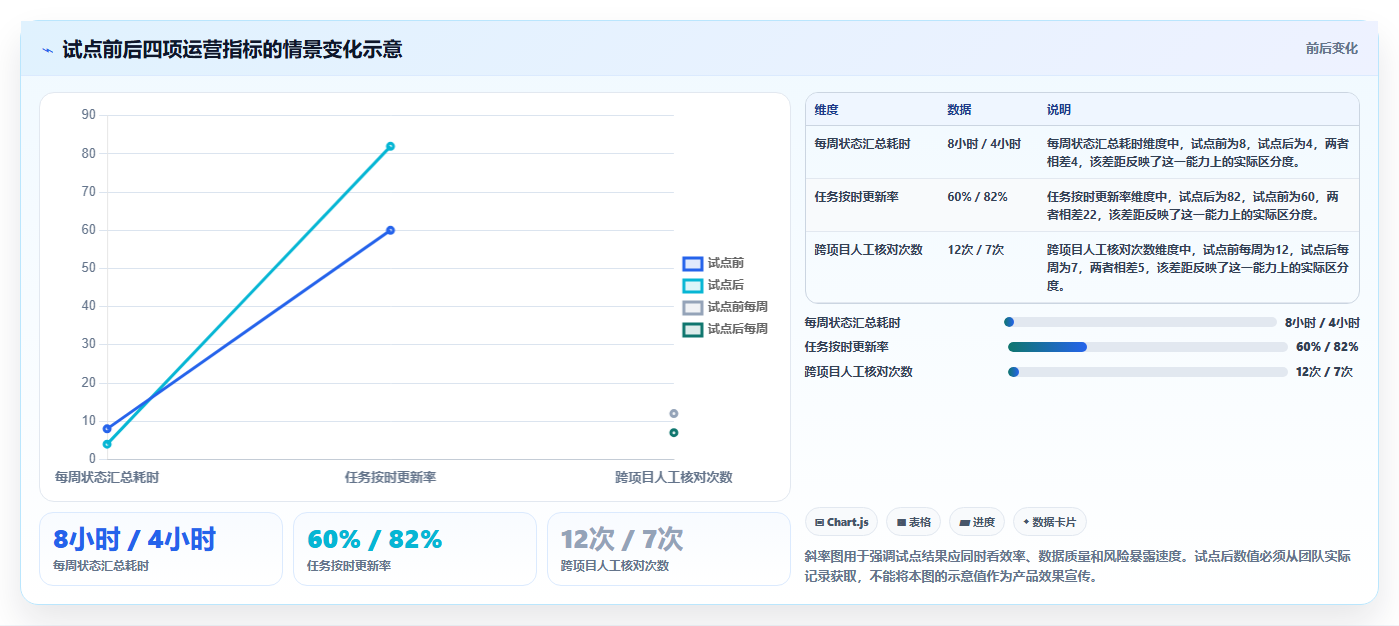Select the 数据卡片 tag

(x=1049, y=522)
